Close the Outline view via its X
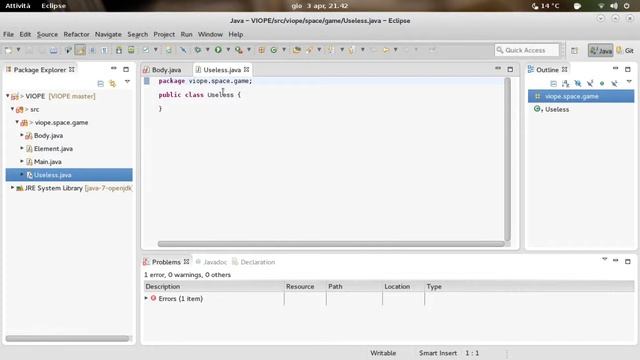The height and width of the screenshot is (360, 640). (x=564, y=69)
